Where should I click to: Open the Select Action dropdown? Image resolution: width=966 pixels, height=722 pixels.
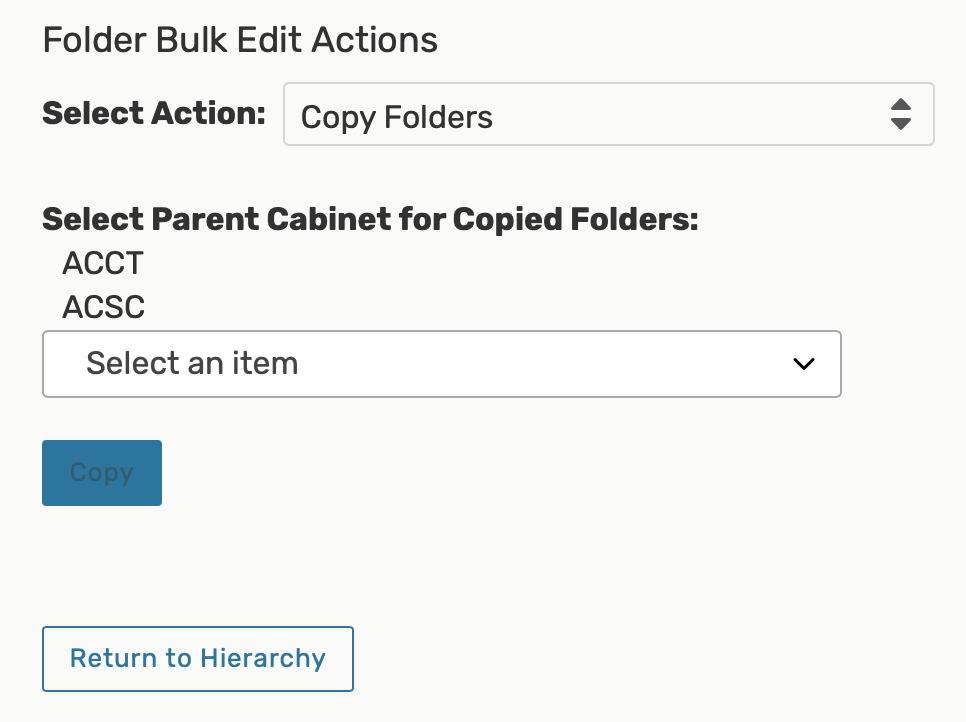[x=608, y=115]
